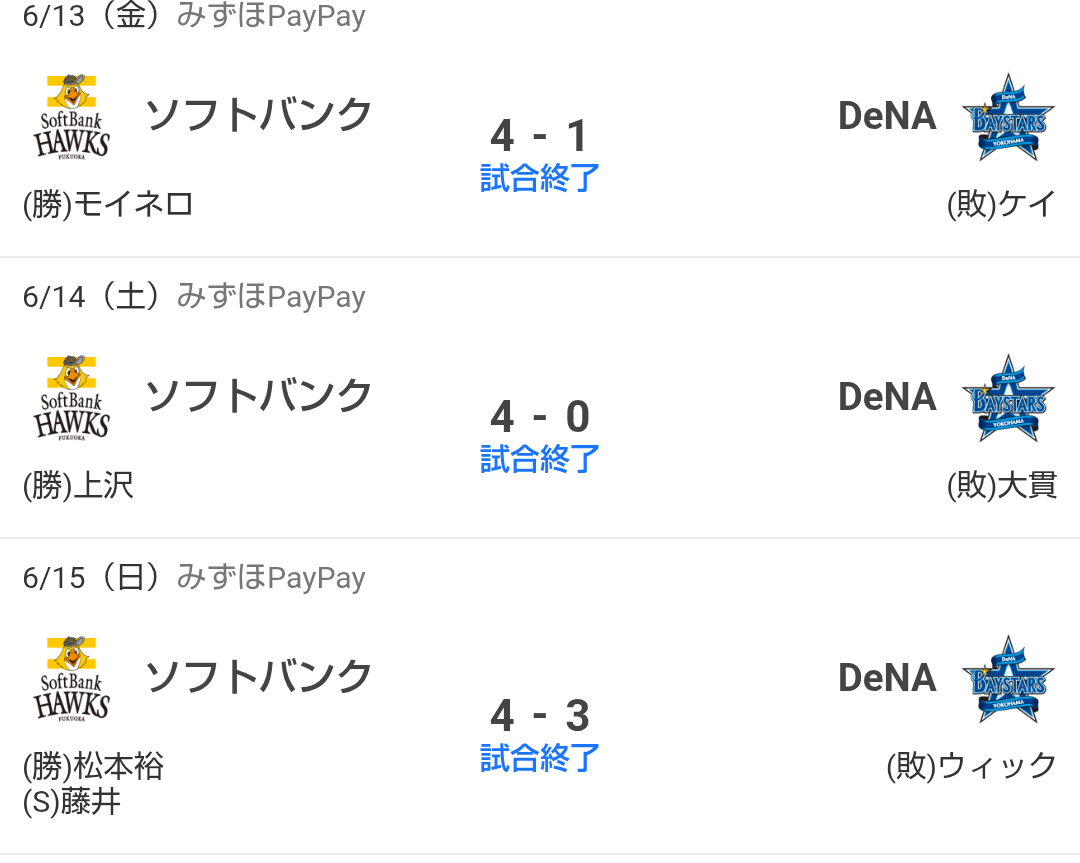
Task: Open 試合終了 link under 4 - 3 score
Action: click(x=540, y=758)
